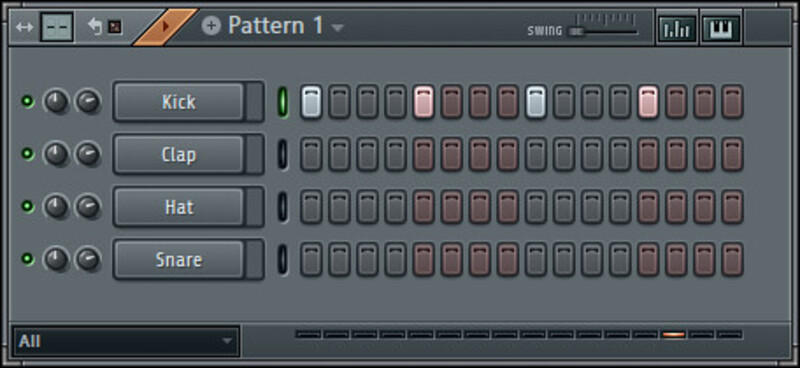Select the Clap channel selector LED

pos(283,154)
